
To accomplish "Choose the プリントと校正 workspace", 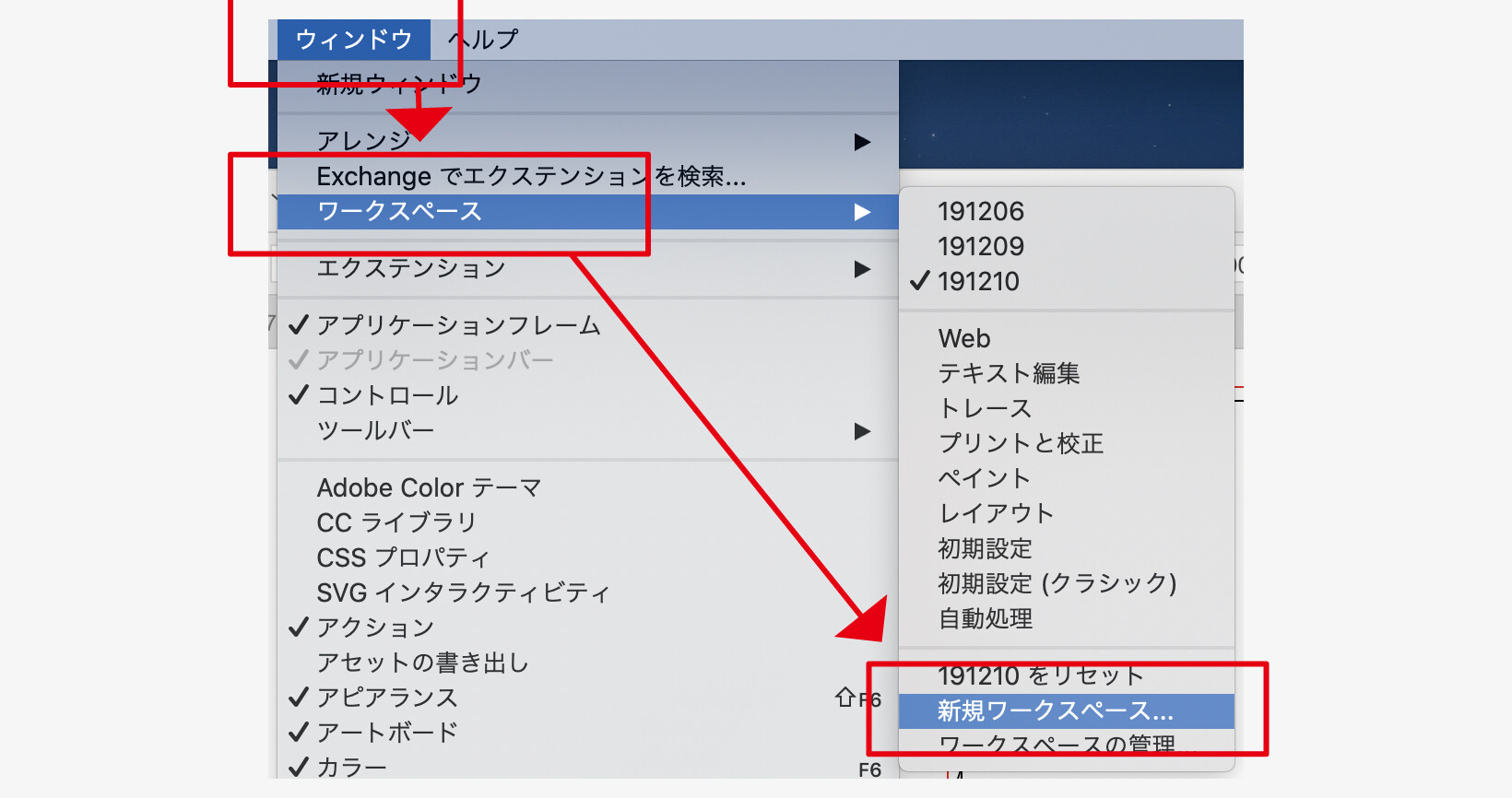I will pyautogui.click(x=1021, y=444).
